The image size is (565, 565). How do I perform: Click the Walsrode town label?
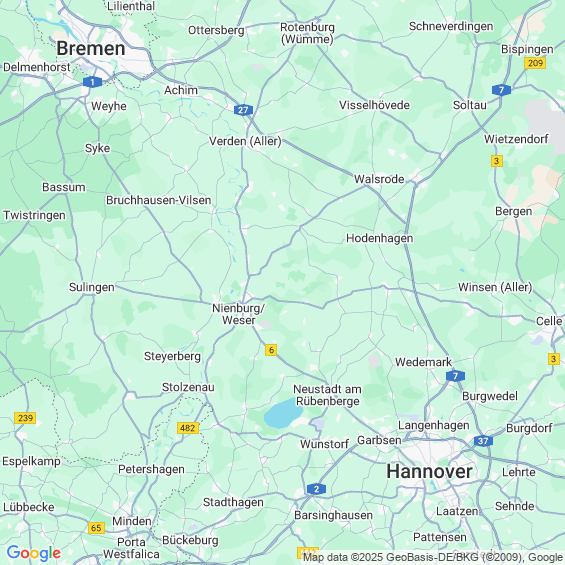tap(379, 179)
